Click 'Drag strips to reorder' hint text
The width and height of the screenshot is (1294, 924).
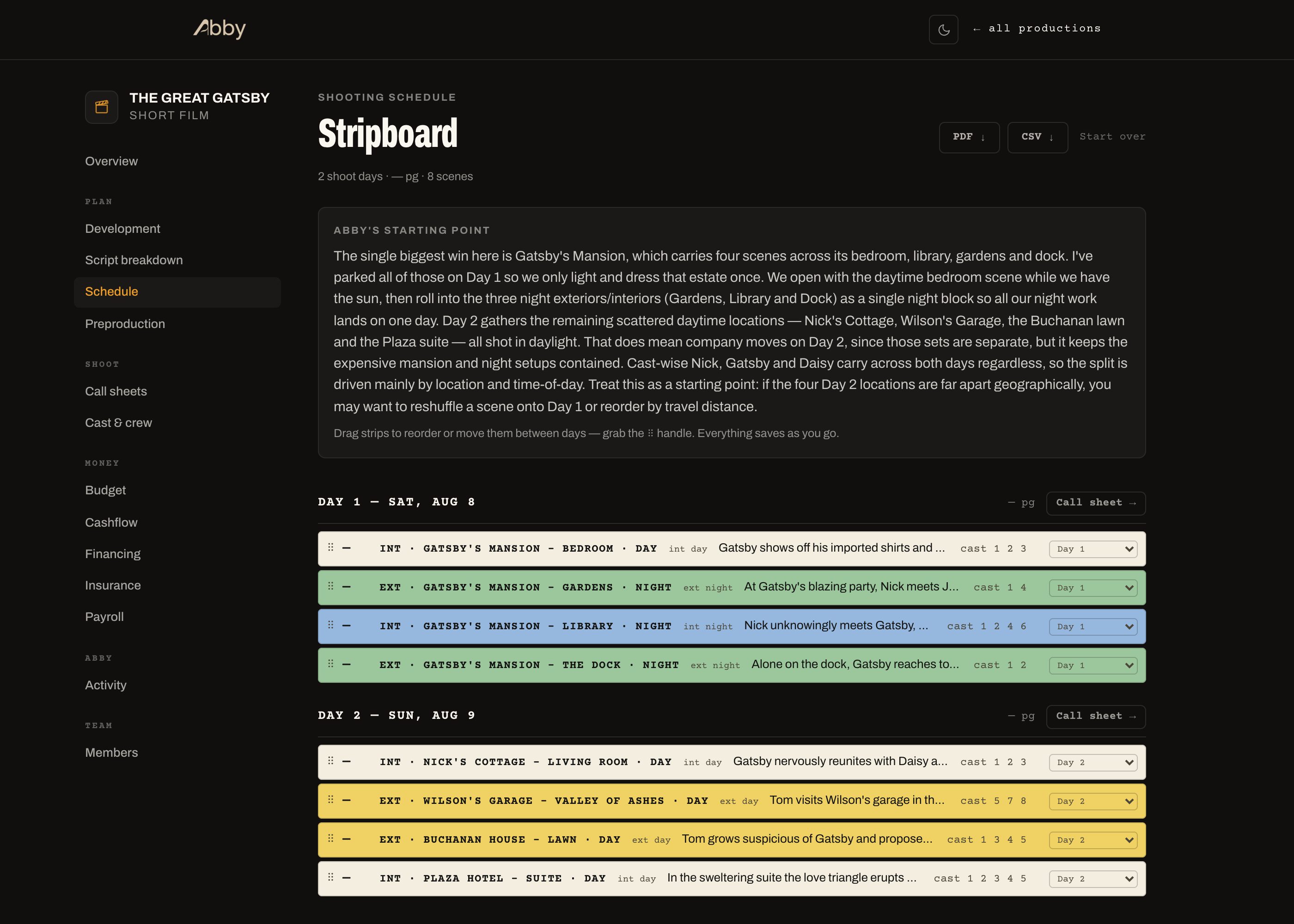586,433
